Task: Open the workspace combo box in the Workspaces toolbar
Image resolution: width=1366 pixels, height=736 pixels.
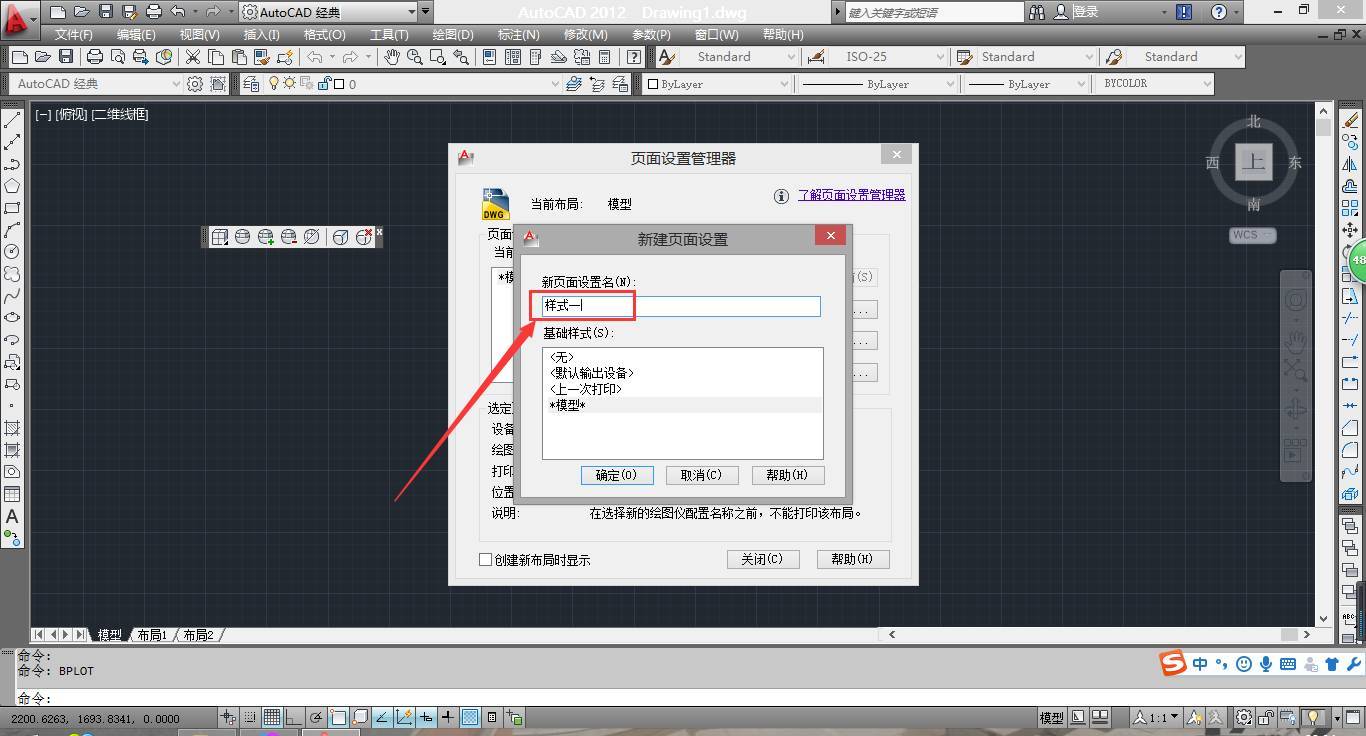Action: click(x=98, y=84)
